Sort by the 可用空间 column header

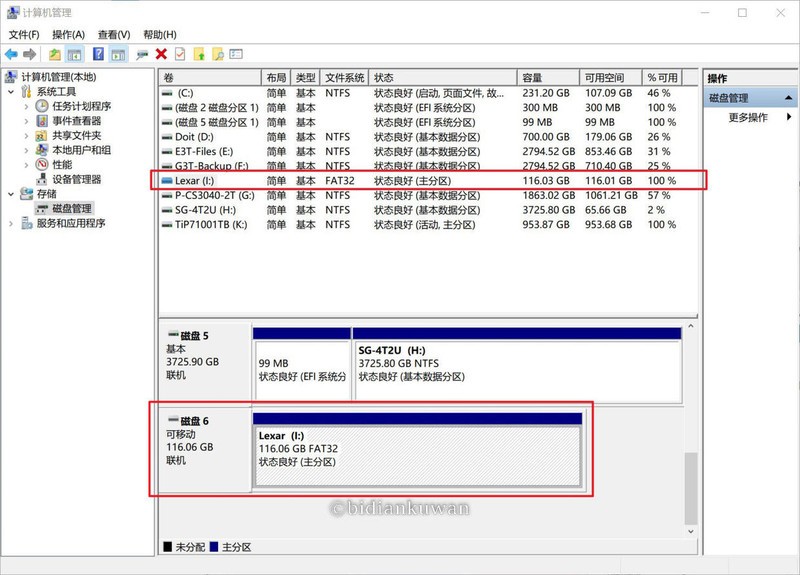(x=611, y=78)
